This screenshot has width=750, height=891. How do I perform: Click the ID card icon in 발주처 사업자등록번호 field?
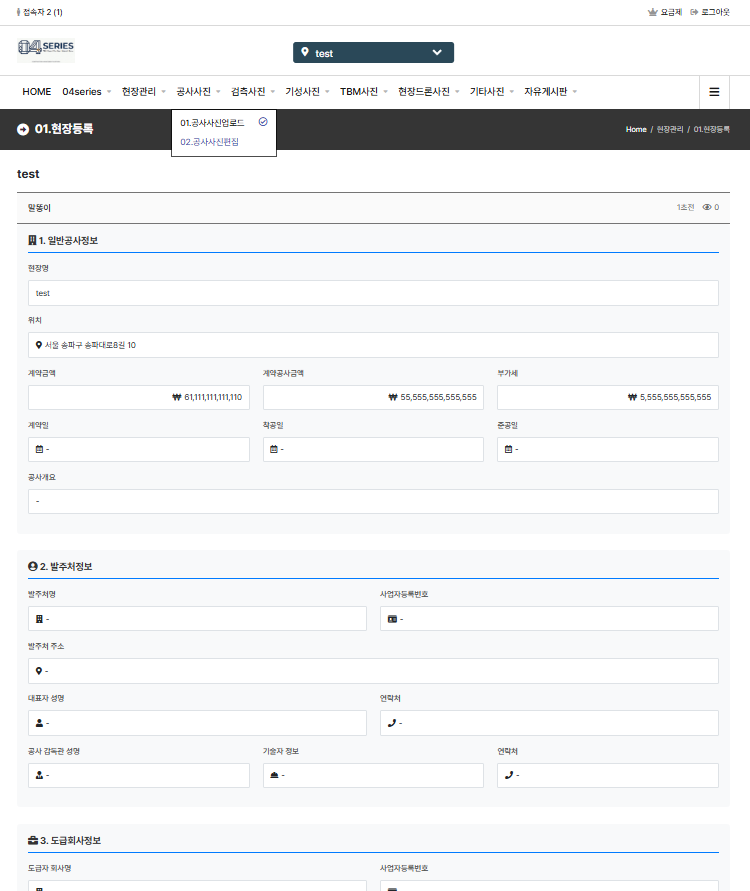click(392, 619)
